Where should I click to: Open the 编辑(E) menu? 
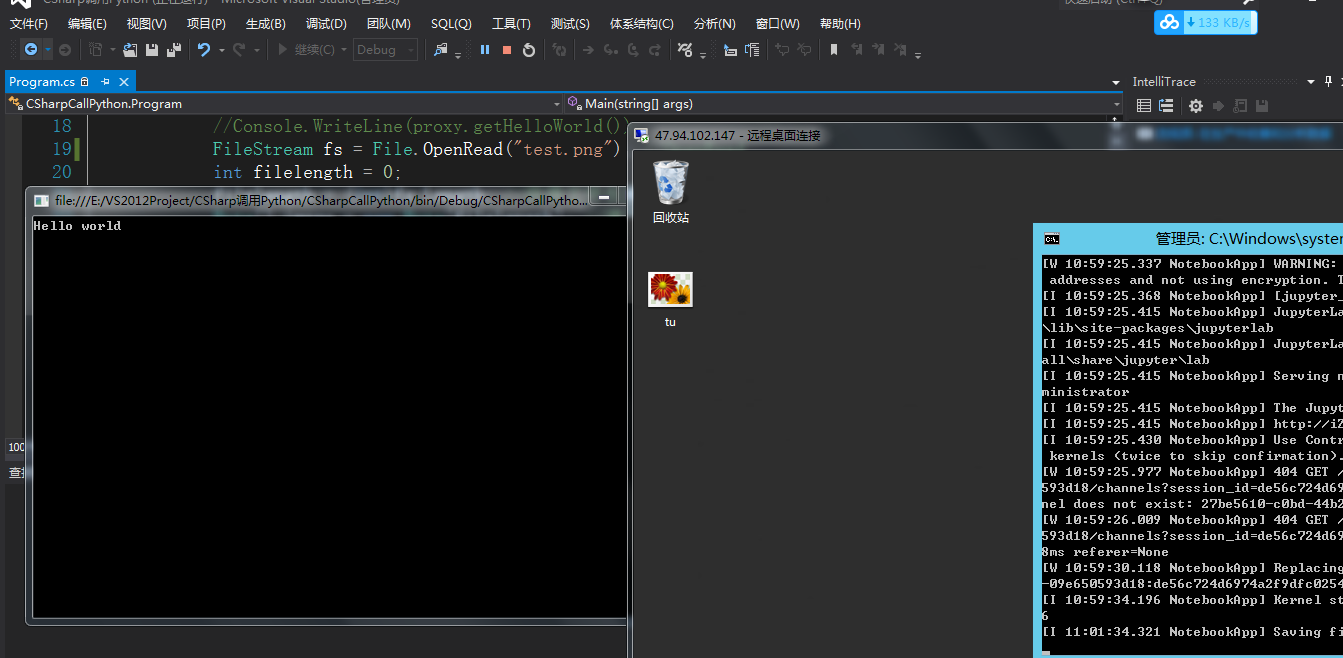[x=88, y=23]
